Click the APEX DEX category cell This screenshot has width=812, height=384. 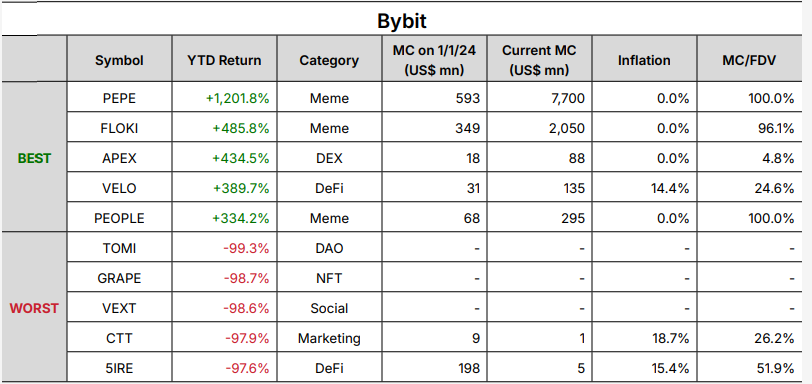click(x=329, y=157)
